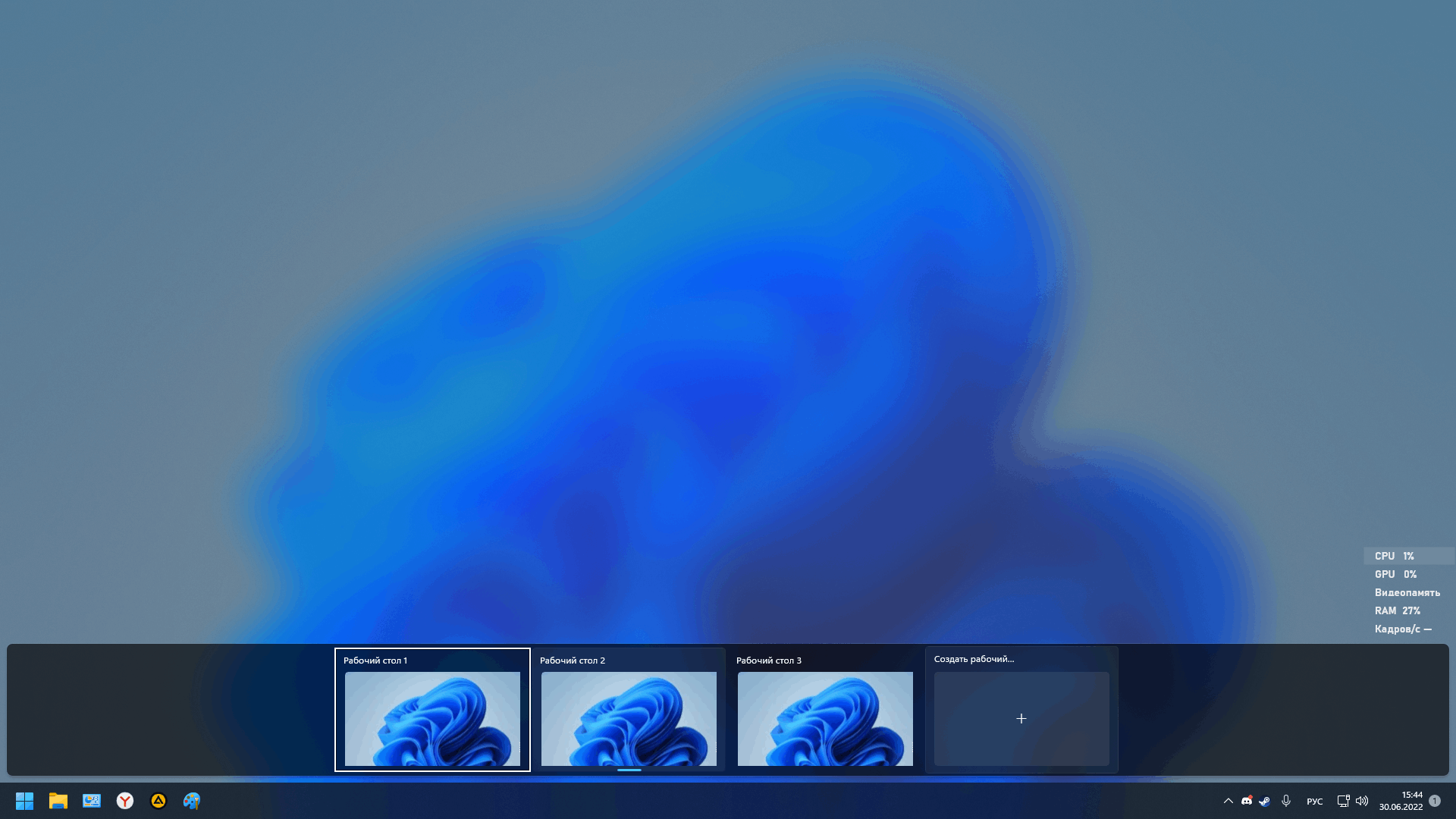Click the microphone tray icon

point(1286,801)
